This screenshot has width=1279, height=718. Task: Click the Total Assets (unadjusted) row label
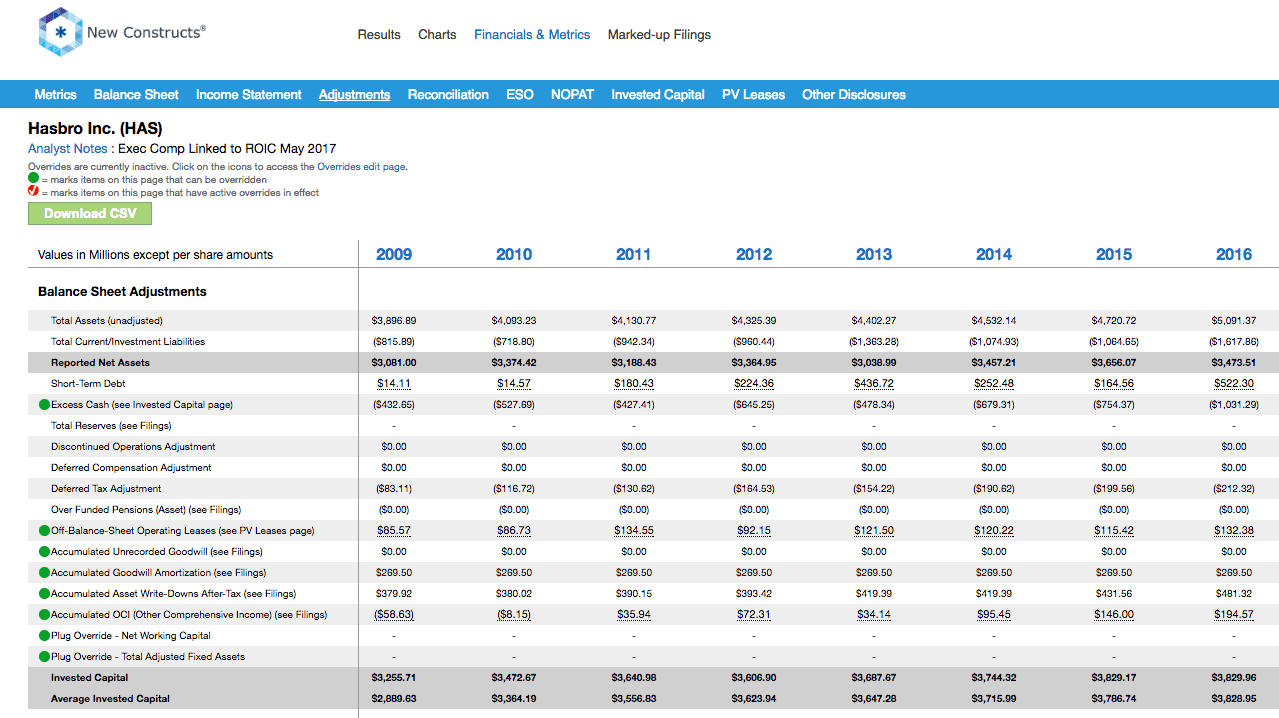107,321
